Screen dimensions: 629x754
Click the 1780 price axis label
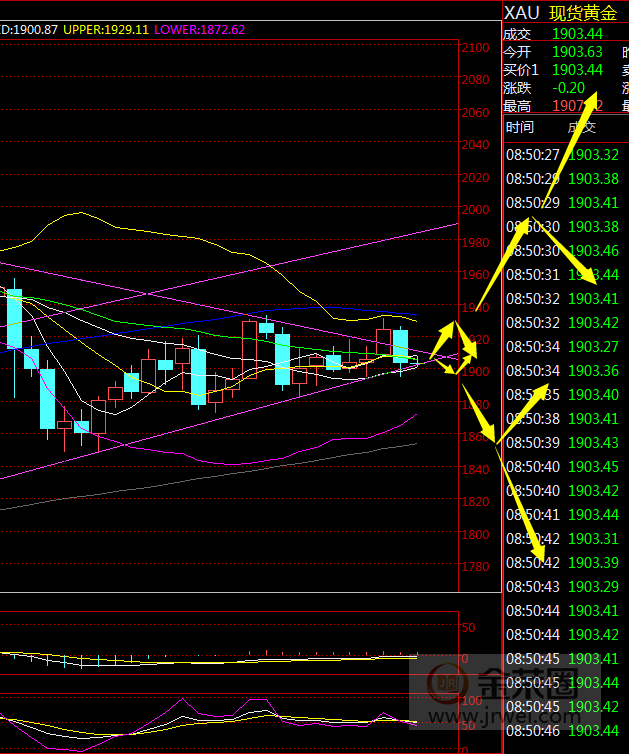(476, 567)
